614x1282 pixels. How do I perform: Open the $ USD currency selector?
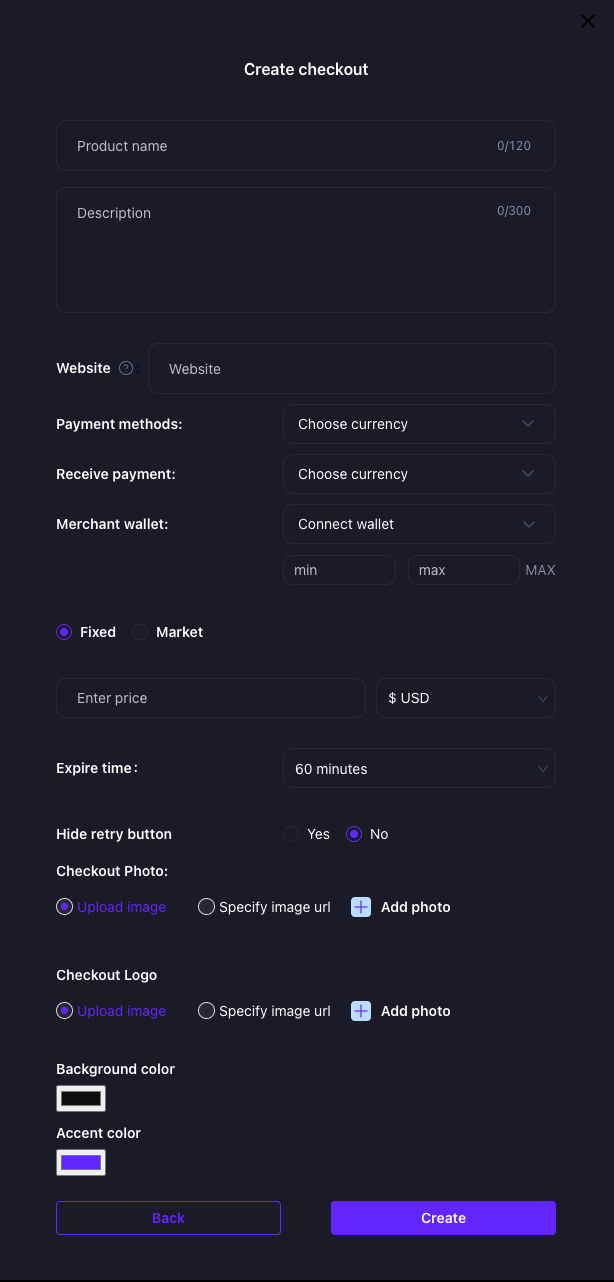pyautogui.click(x=465, y=698)
